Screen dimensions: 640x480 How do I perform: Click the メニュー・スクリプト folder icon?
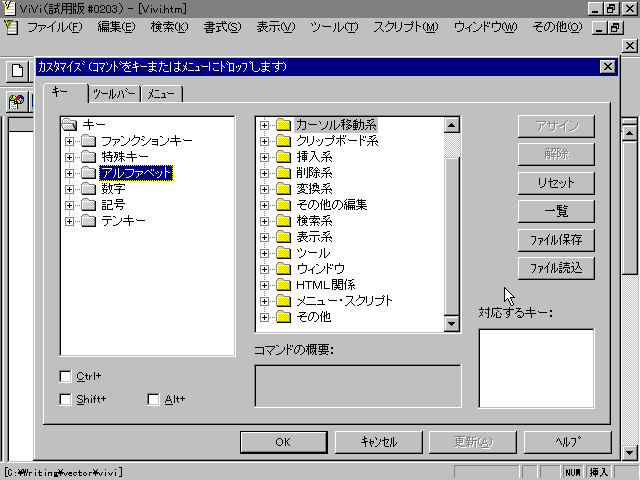tap(283, 301)
